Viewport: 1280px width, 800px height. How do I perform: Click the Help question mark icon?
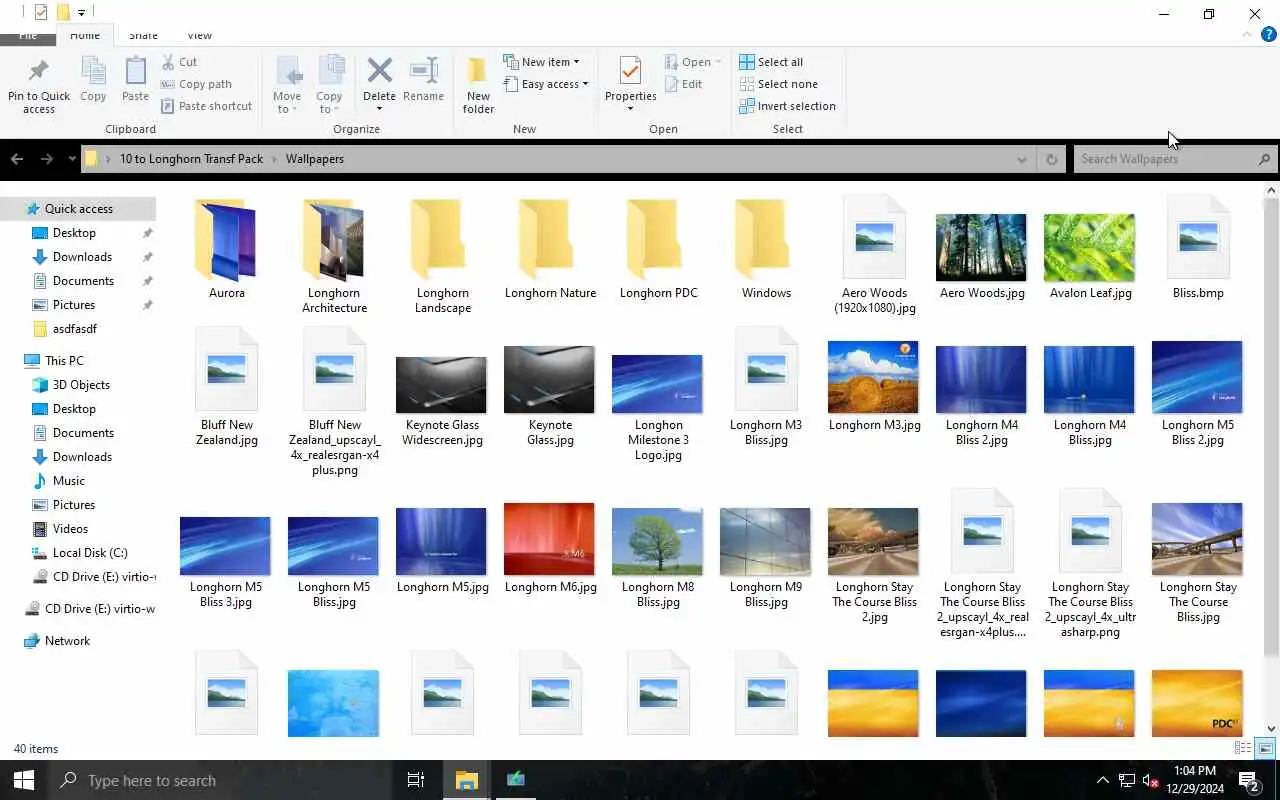pyautogui.click(x=1269, y=34)
